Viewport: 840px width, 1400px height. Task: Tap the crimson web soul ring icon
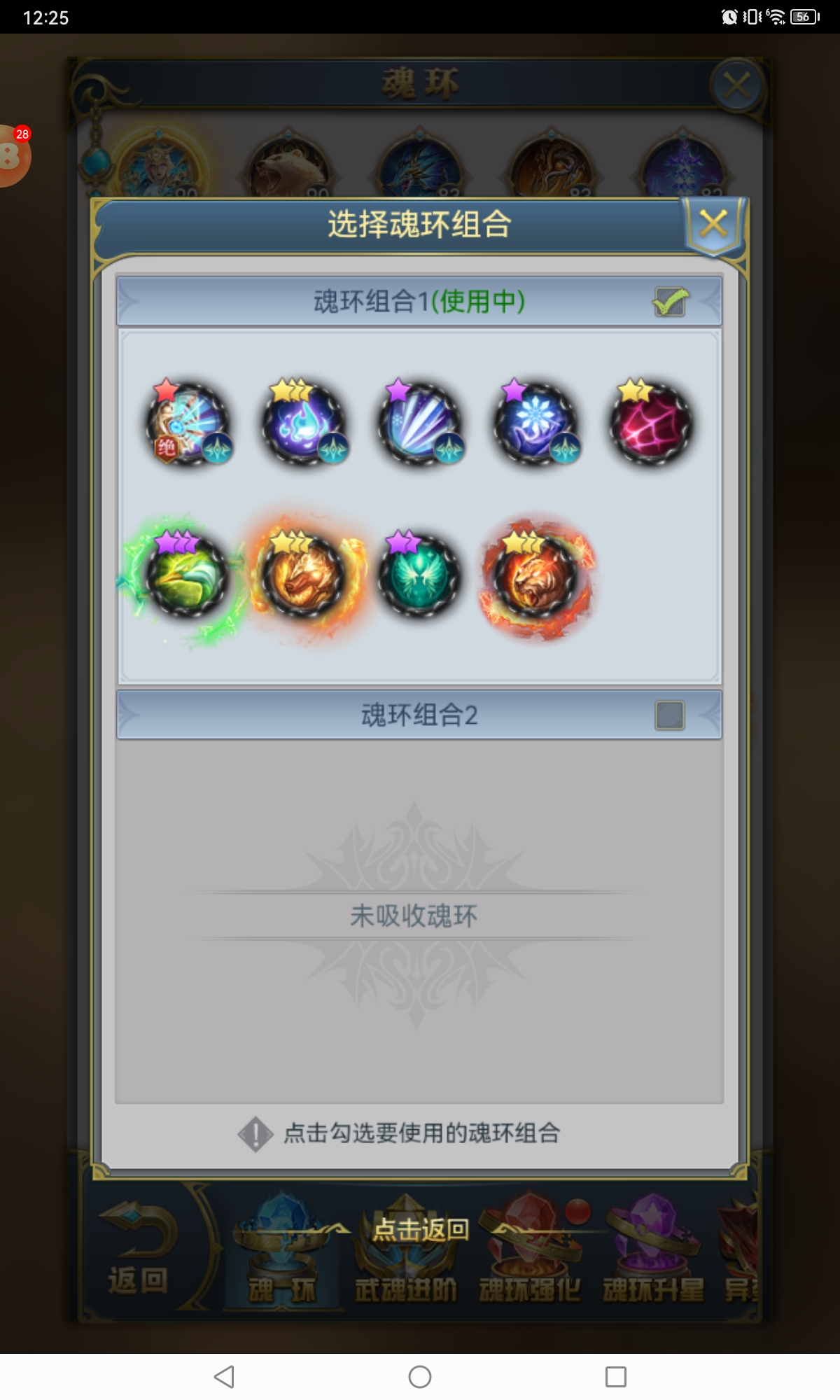tap(652, 423)
